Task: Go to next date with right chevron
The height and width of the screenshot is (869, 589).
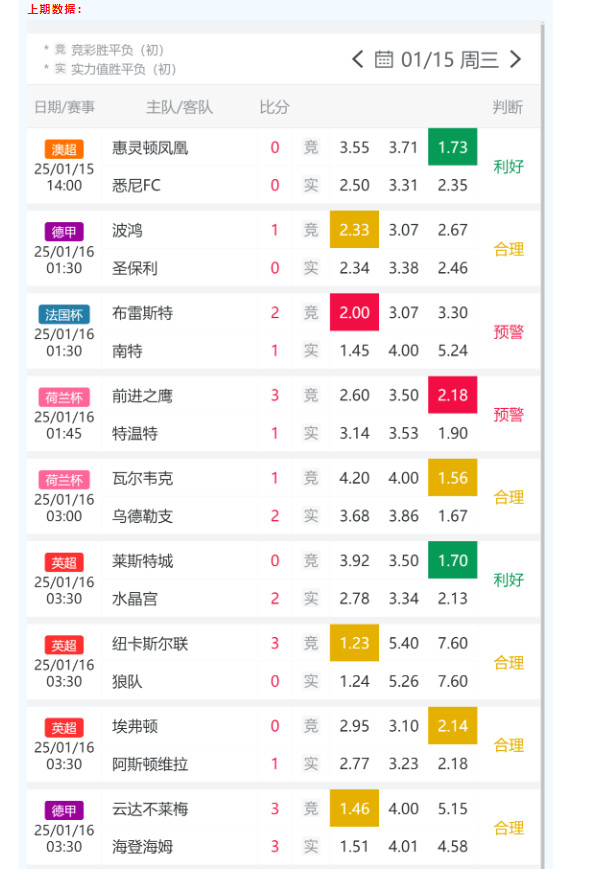Action: 515,59
